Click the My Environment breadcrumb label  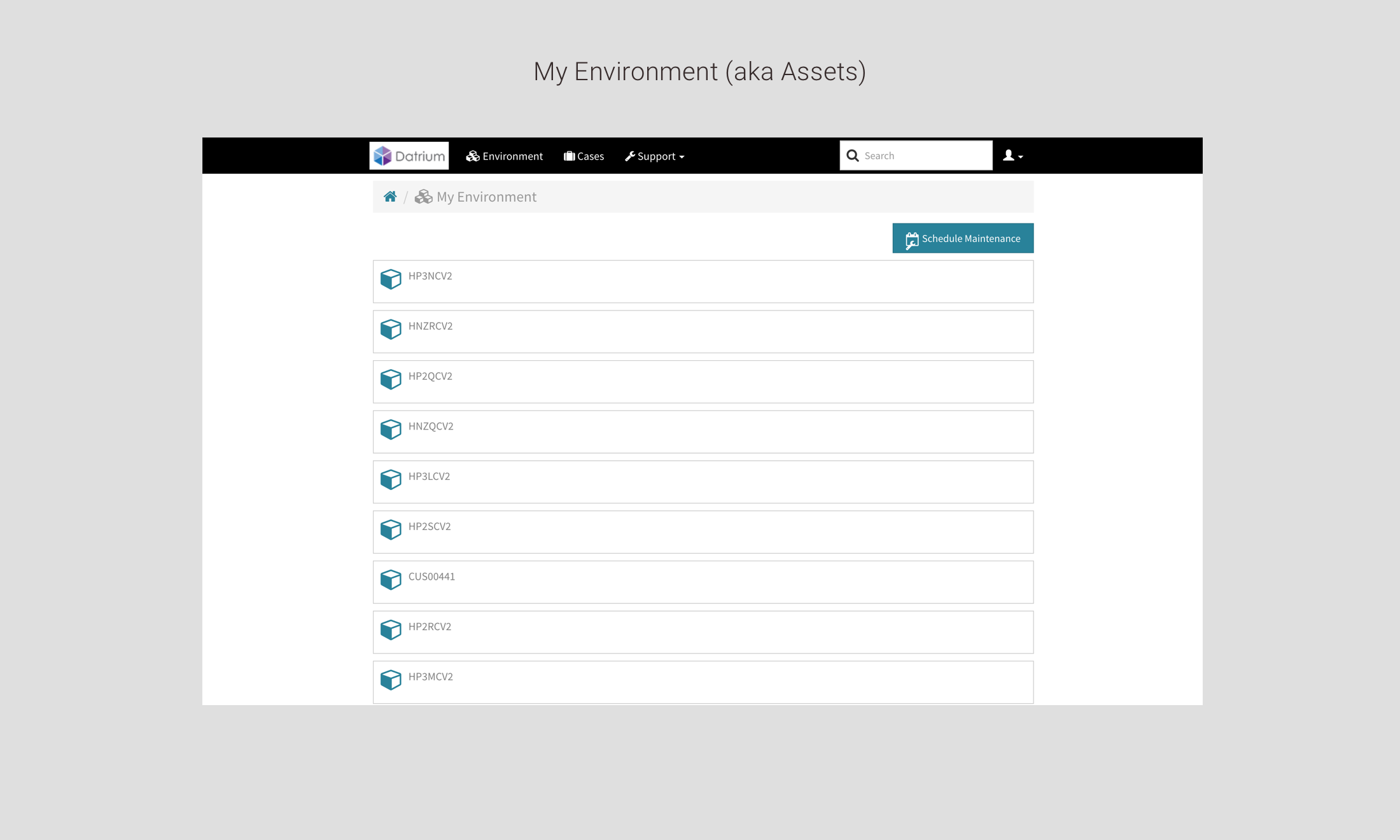[x=486, y=197]
